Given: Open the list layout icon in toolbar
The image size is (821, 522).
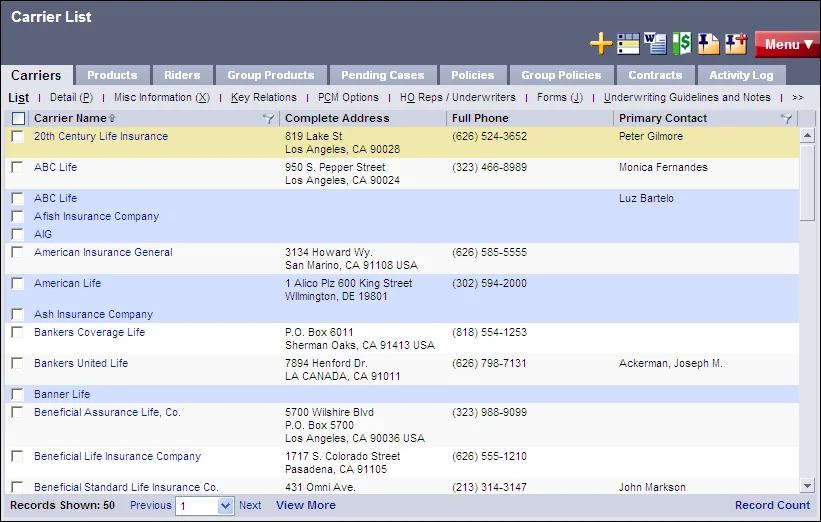Looking at the screenshot, I should (x=628, y=44).
